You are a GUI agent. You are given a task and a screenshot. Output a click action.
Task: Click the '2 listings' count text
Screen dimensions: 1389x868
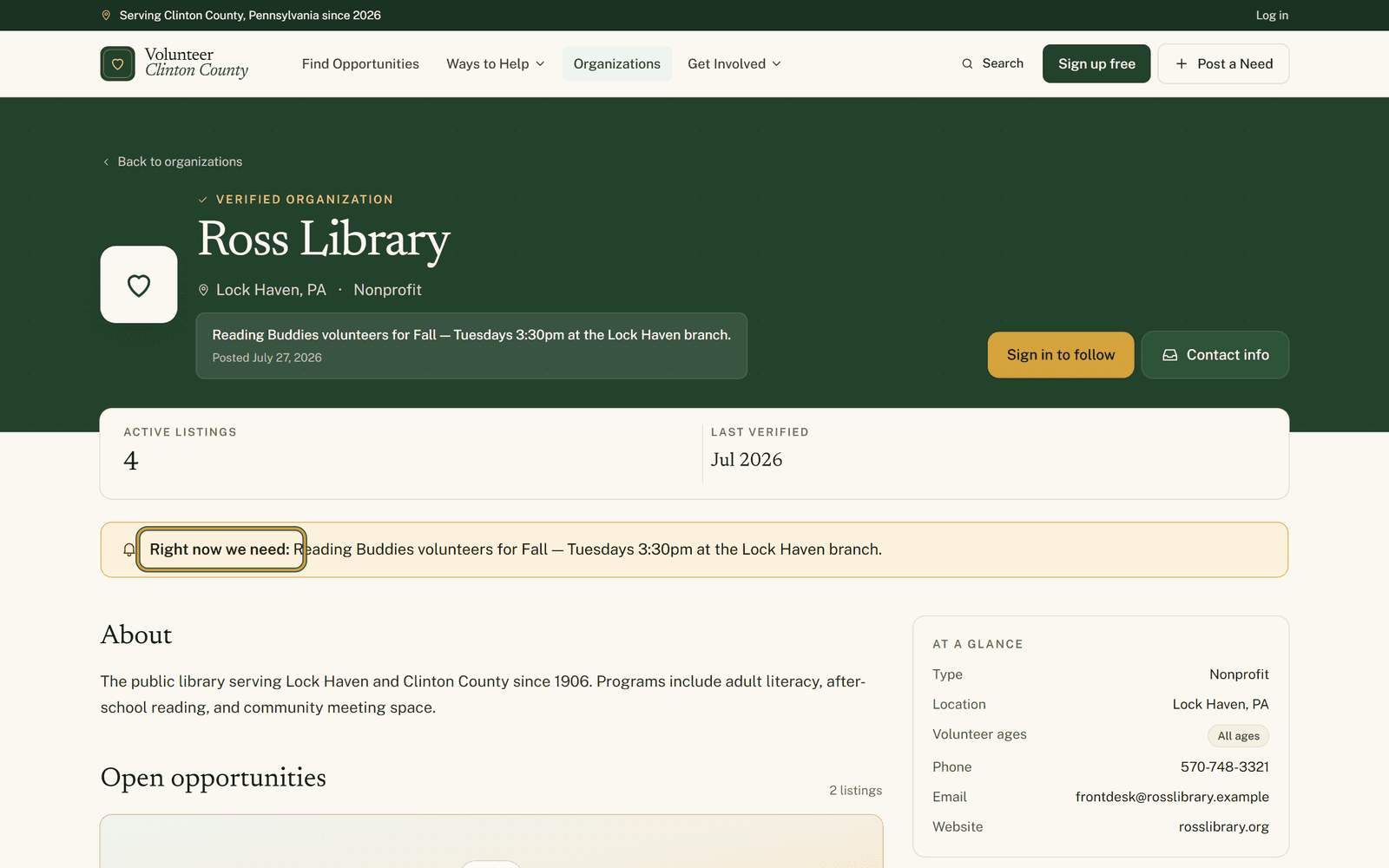[x=855, y=791]
